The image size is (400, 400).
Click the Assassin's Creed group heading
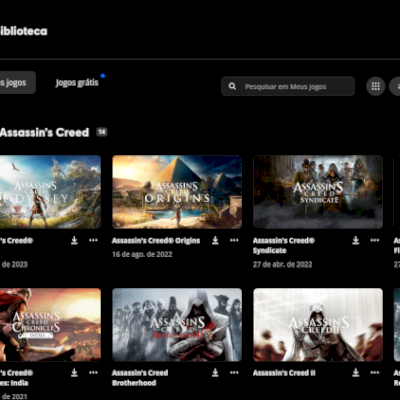point(45,132)
